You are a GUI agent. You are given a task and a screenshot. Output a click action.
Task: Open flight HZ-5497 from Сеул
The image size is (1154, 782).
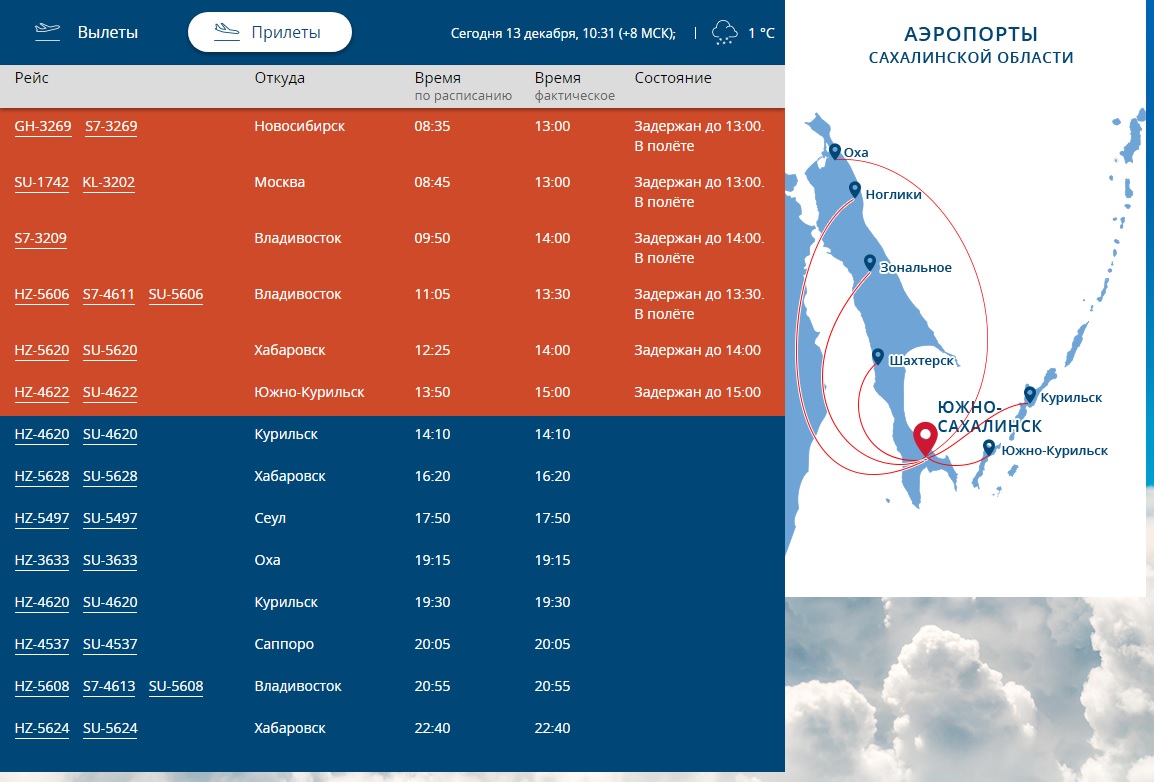(x=42, y=519)
